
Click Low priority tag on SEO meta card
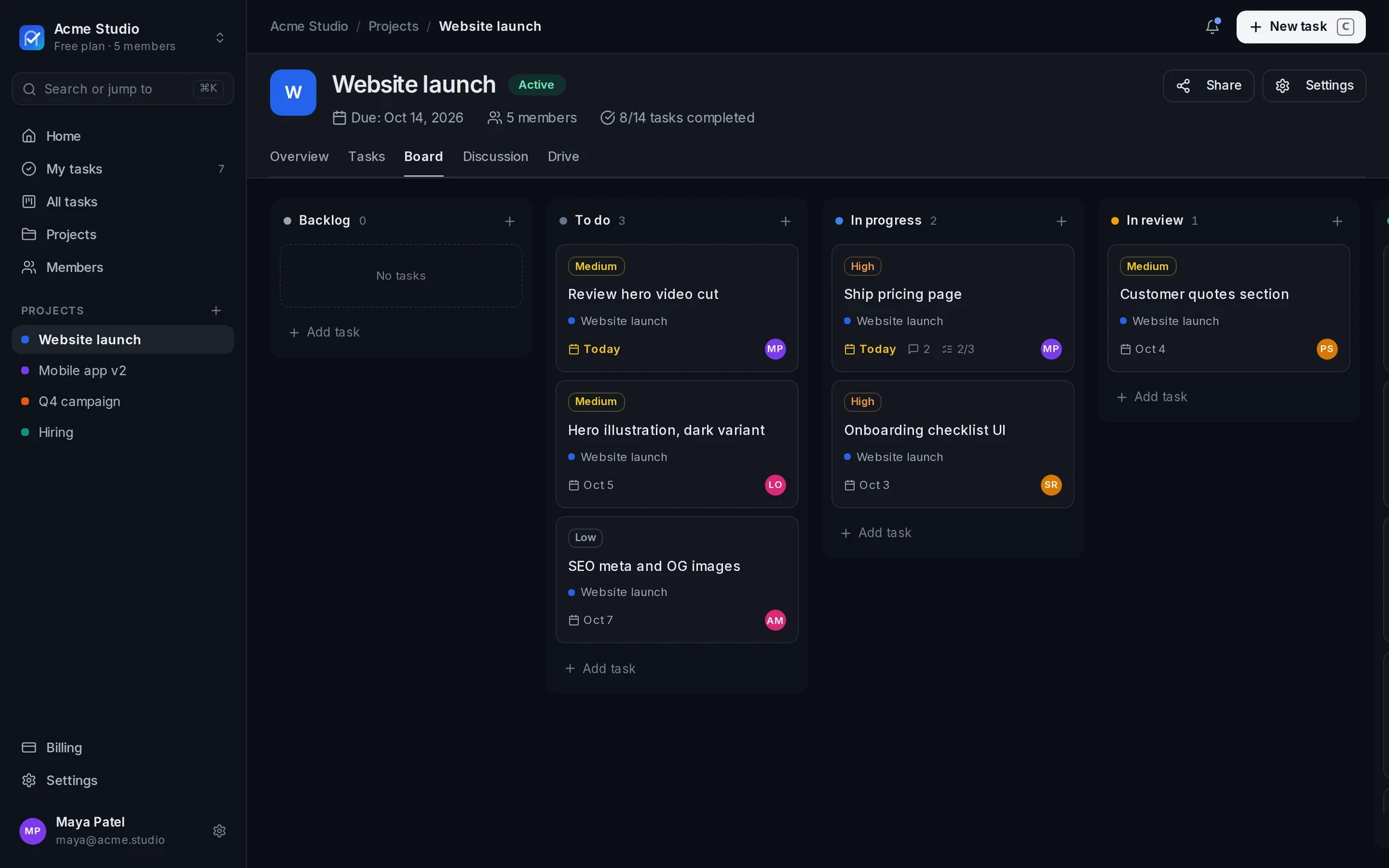(585, 538)
